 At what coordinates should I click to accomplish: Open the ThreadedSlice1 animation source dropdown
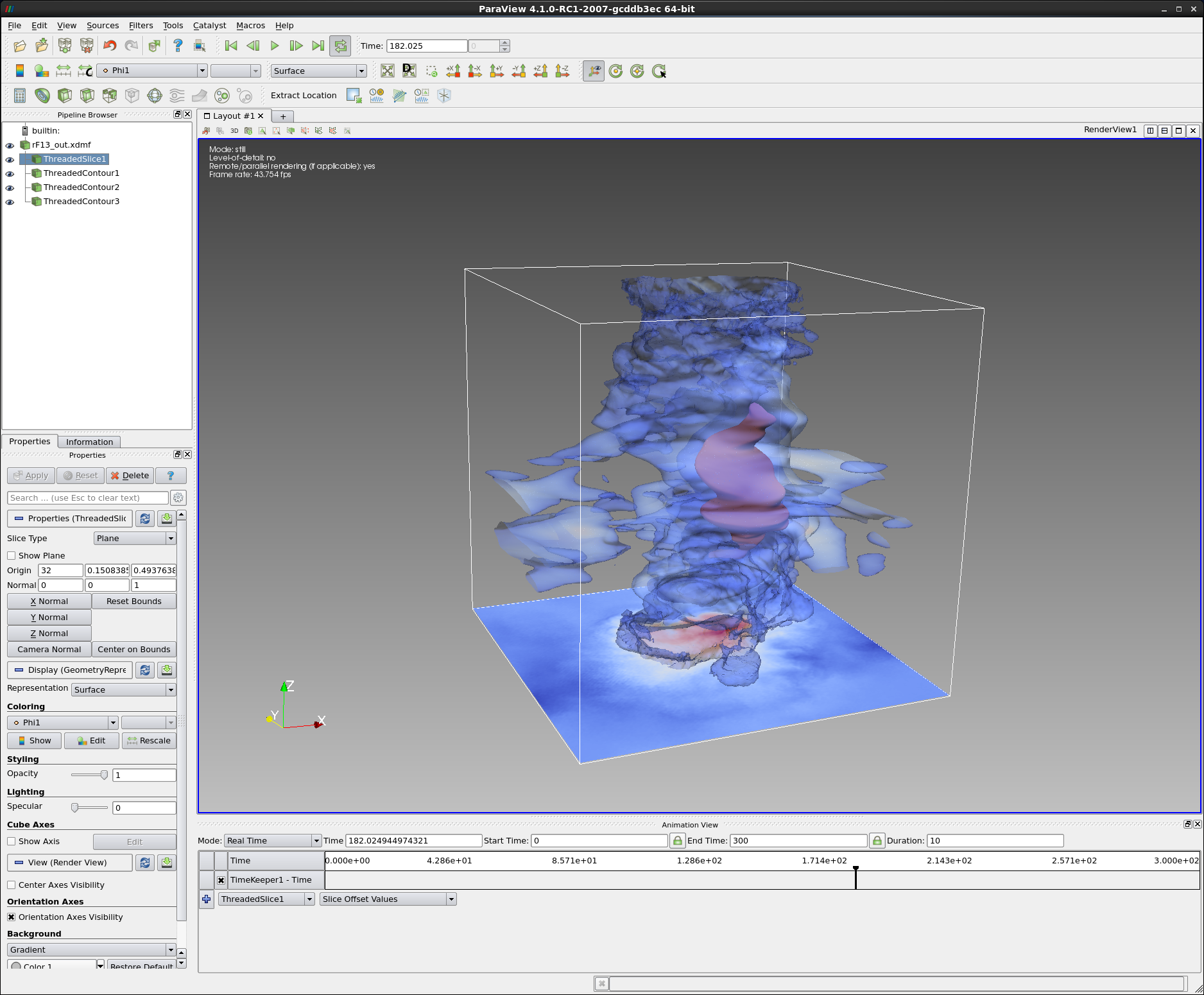pos(266,899)
